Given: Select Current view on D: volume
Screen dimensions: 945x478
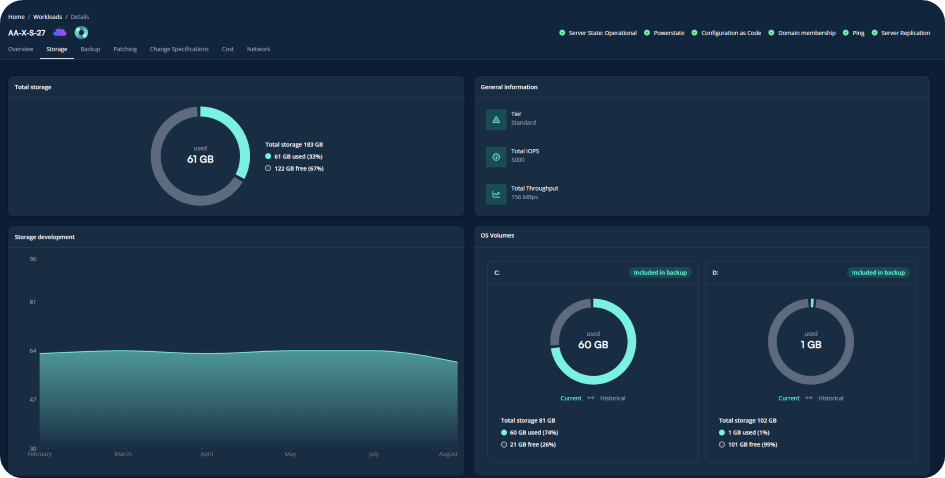Looking at the screenshot, I should click(x=788, y=398).
